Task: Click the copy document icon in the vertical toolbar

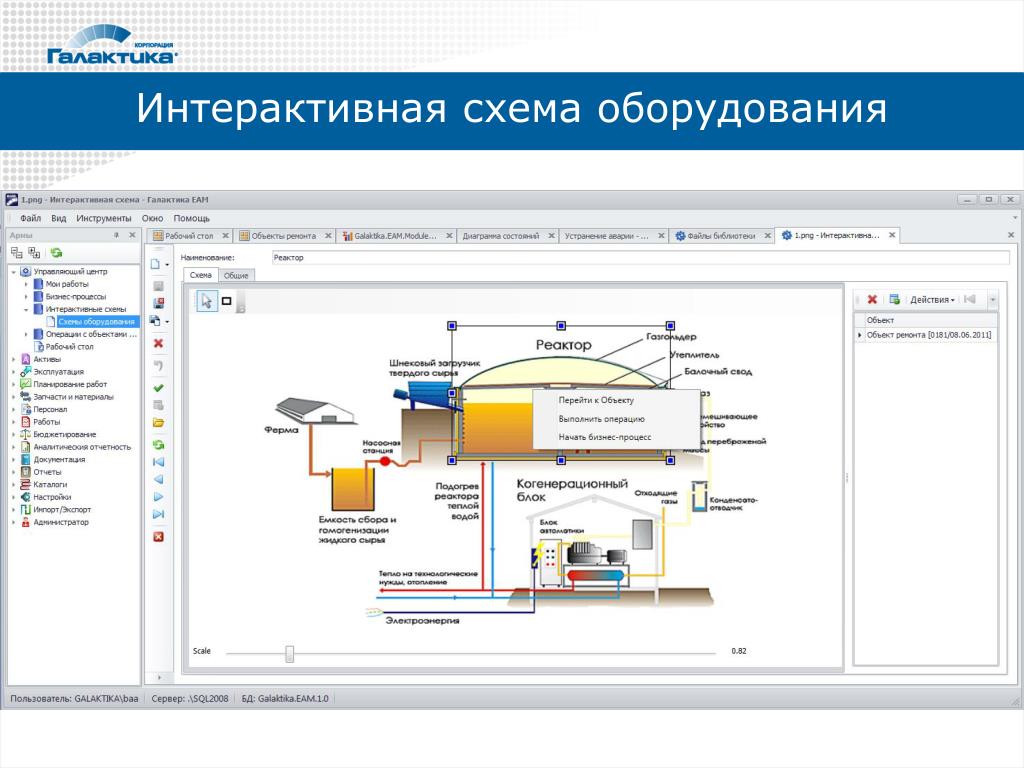Action: click(x=155, y=321)
